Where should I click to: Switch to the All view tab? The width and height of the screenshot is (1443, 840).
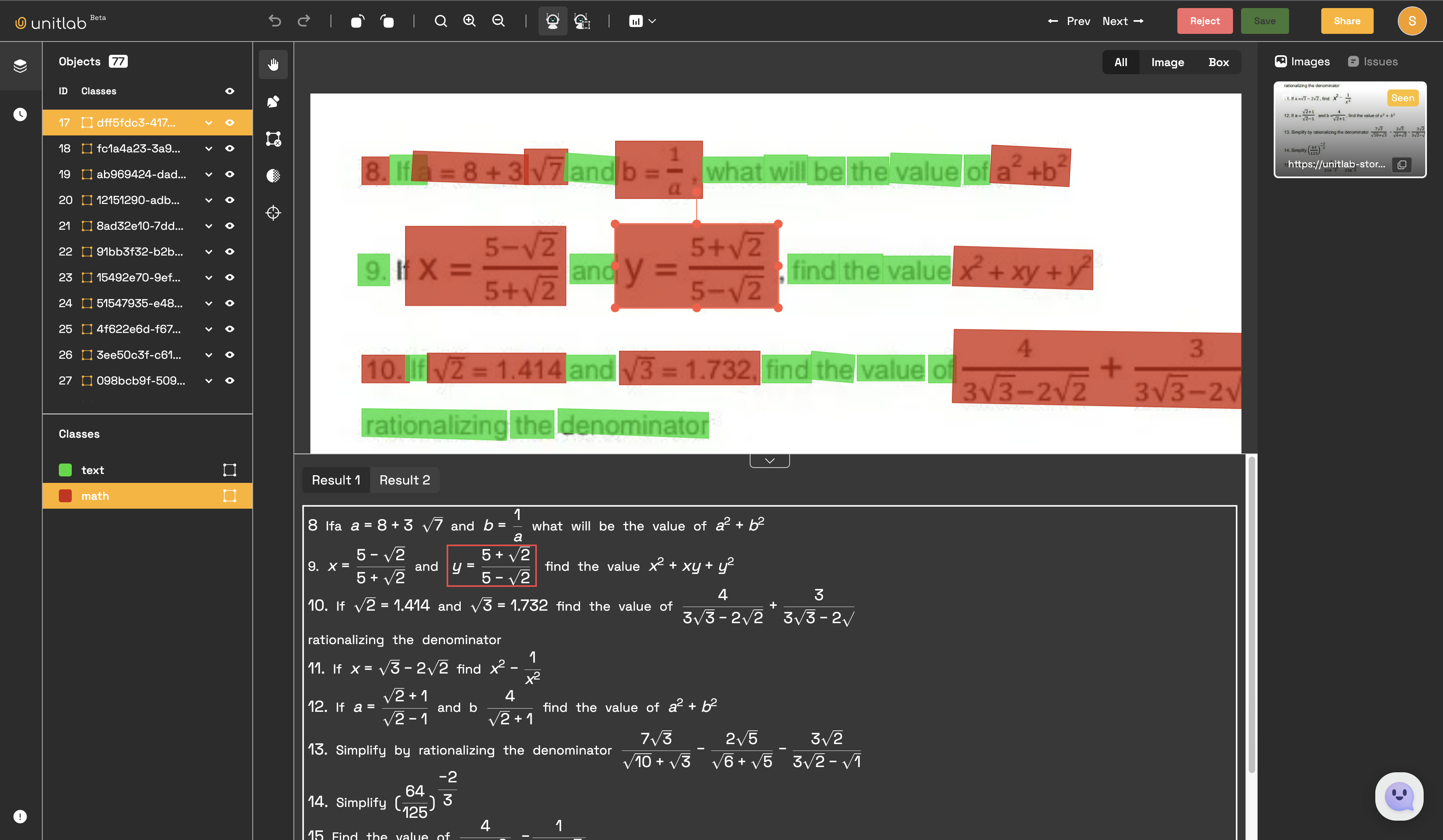click(x=1121, y=62)
